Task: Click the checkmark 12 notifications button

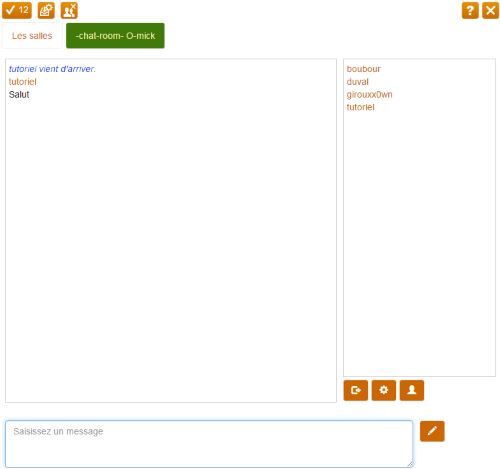Action: (17, 10)
